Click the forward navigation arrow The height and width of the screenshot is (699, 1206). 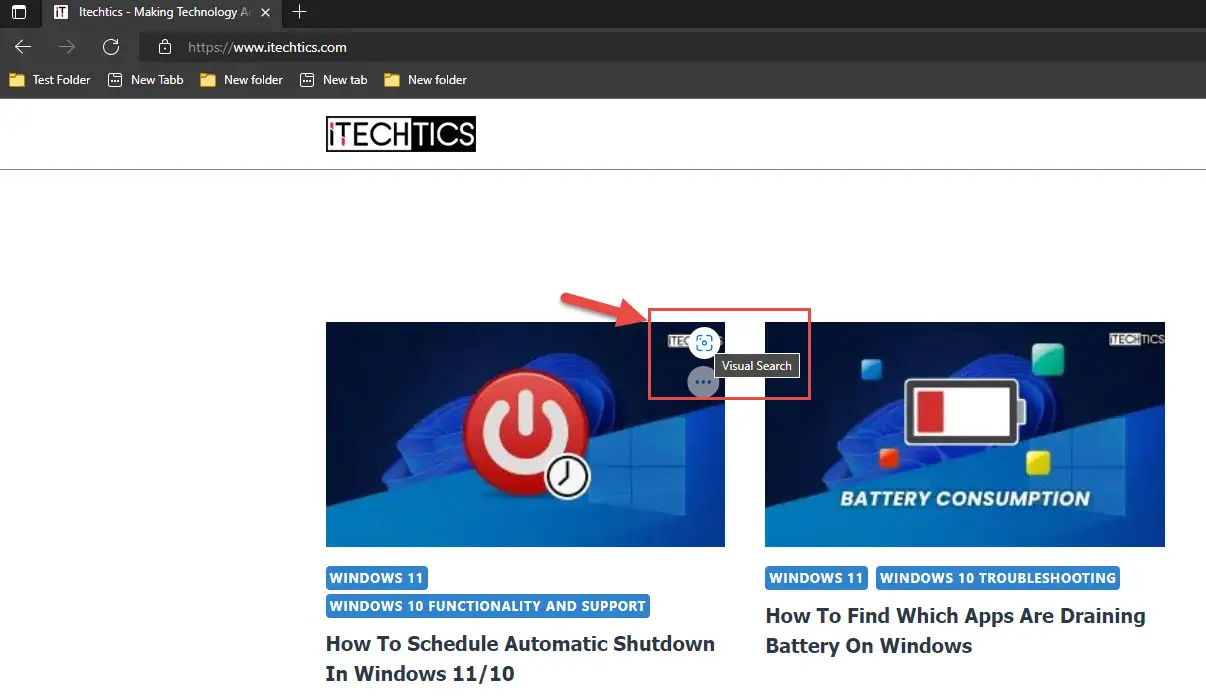pos(67,47)
